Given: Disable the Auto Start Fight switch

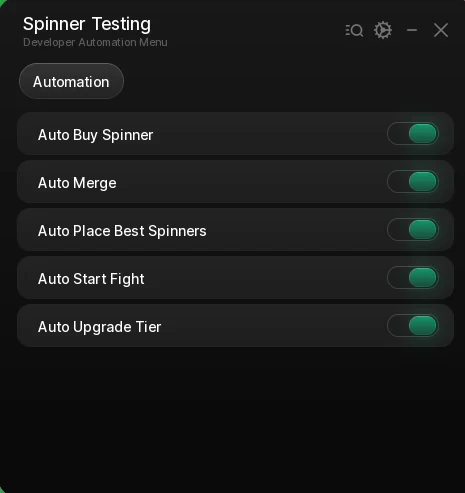Looking at the screenshot, I should 413,278.
